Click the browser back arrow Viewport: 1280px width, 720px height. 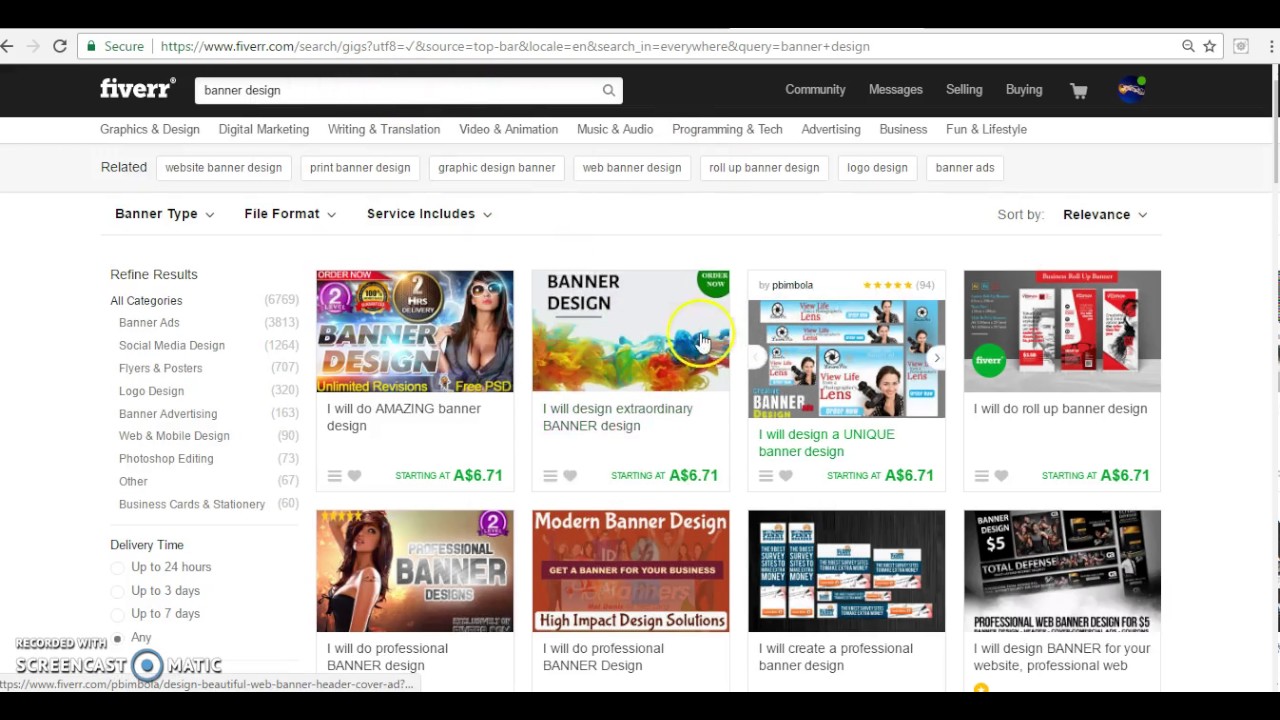point(7,46)
